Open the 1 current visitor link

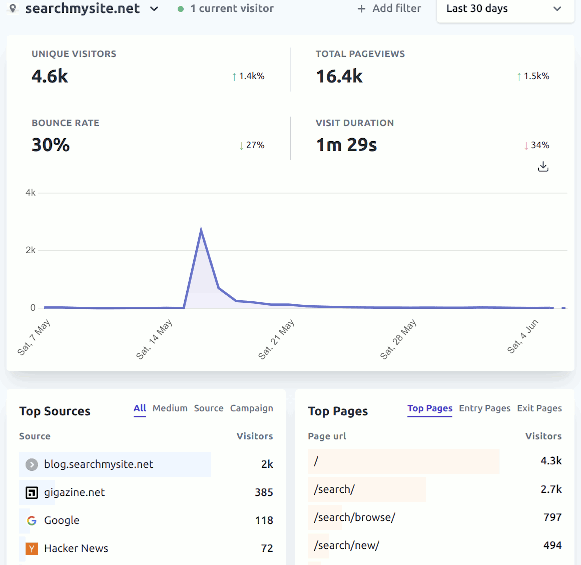pos(226,9)
